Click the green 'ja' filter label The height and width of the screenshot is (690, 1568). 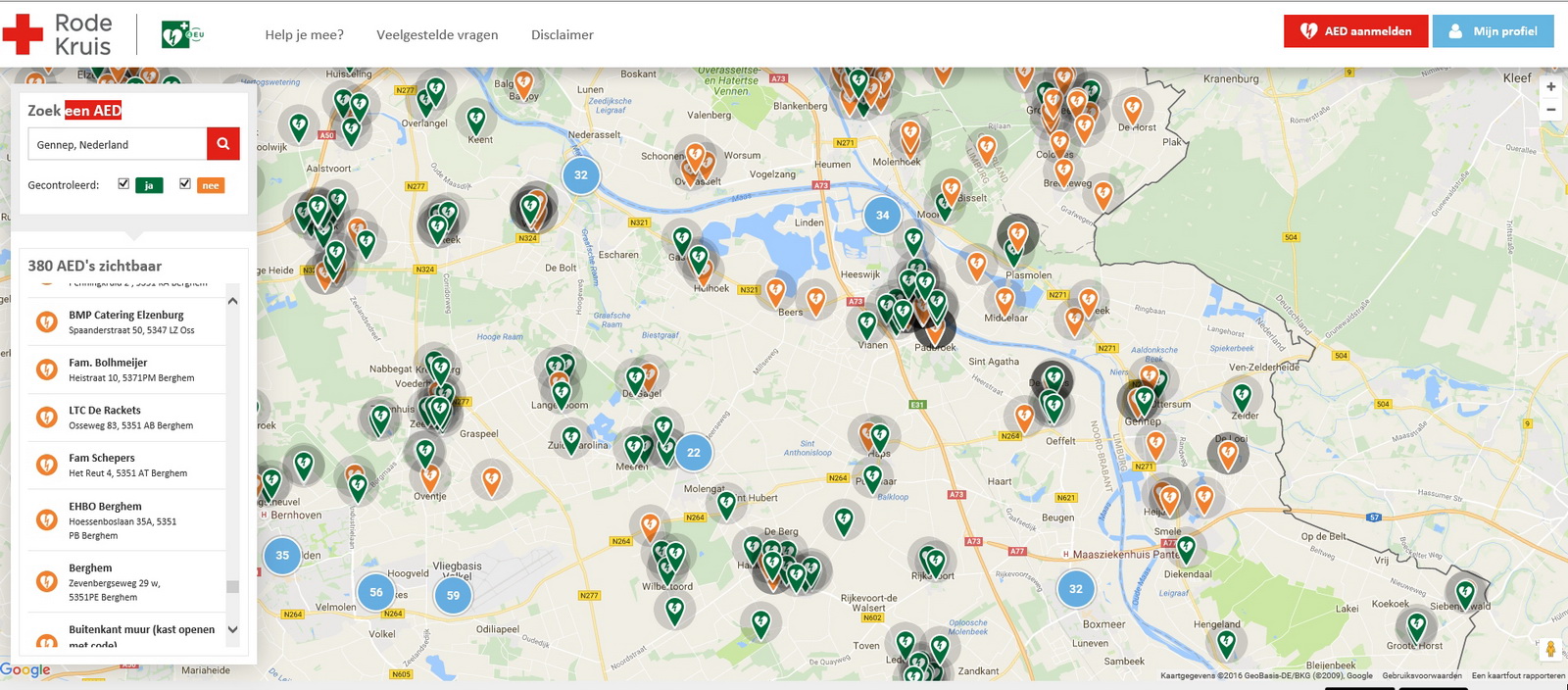coord(149,185)
